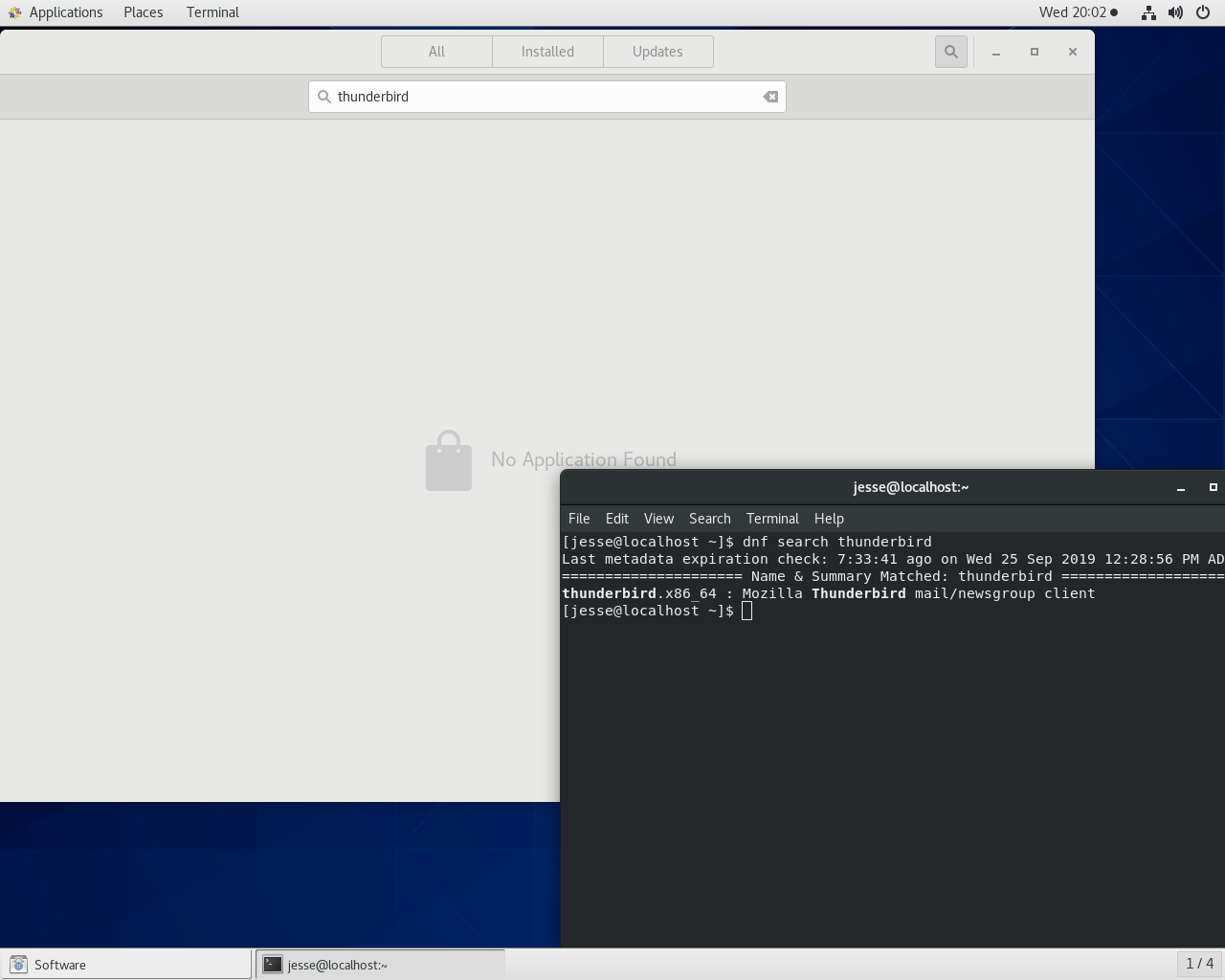Click the 'dnf search thunderbird' command text
The height and width of the screenshot is (980, 1225).
[836, 542]
